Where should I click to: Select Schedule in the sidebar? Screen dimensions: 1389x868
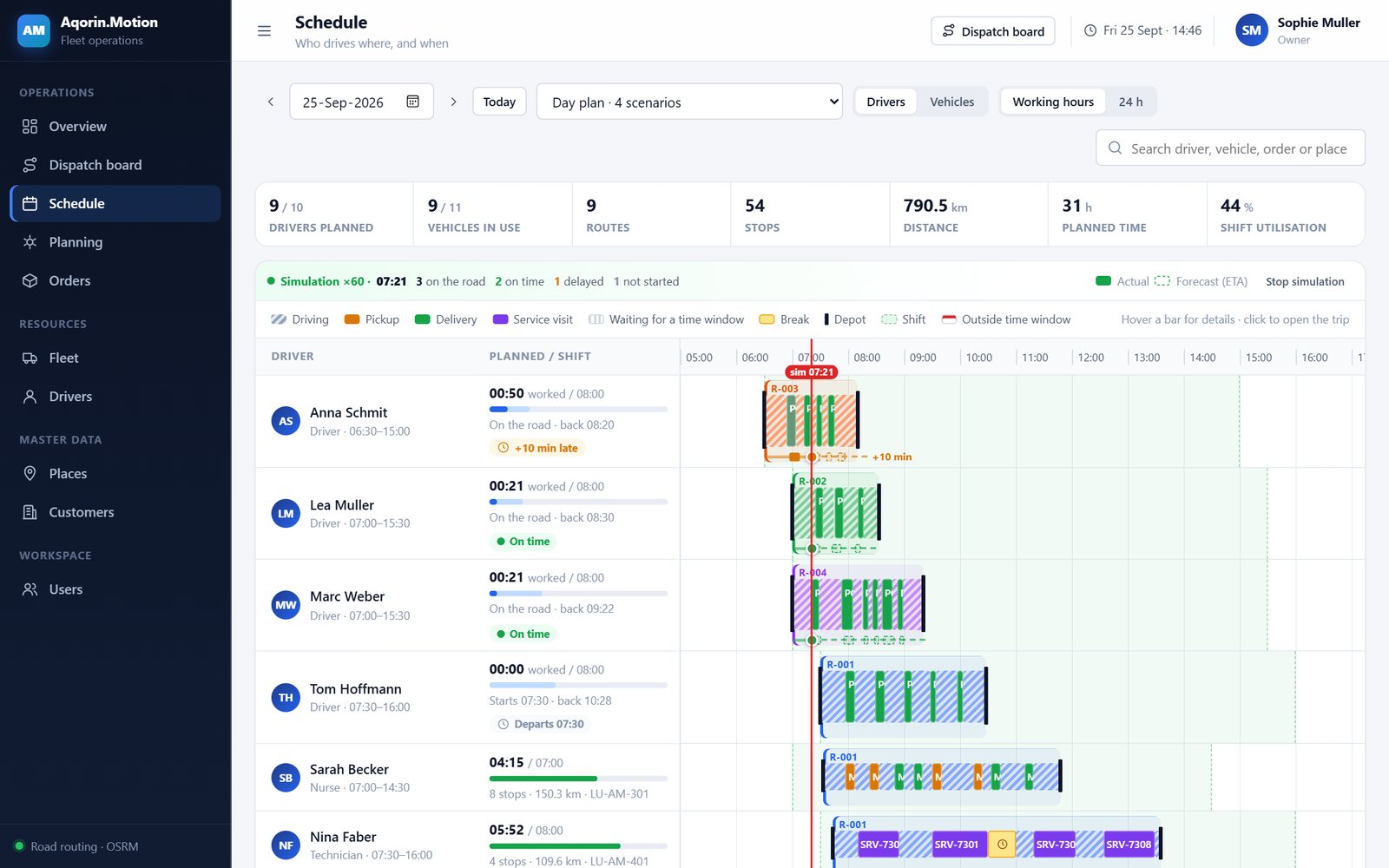click(115, 203)
